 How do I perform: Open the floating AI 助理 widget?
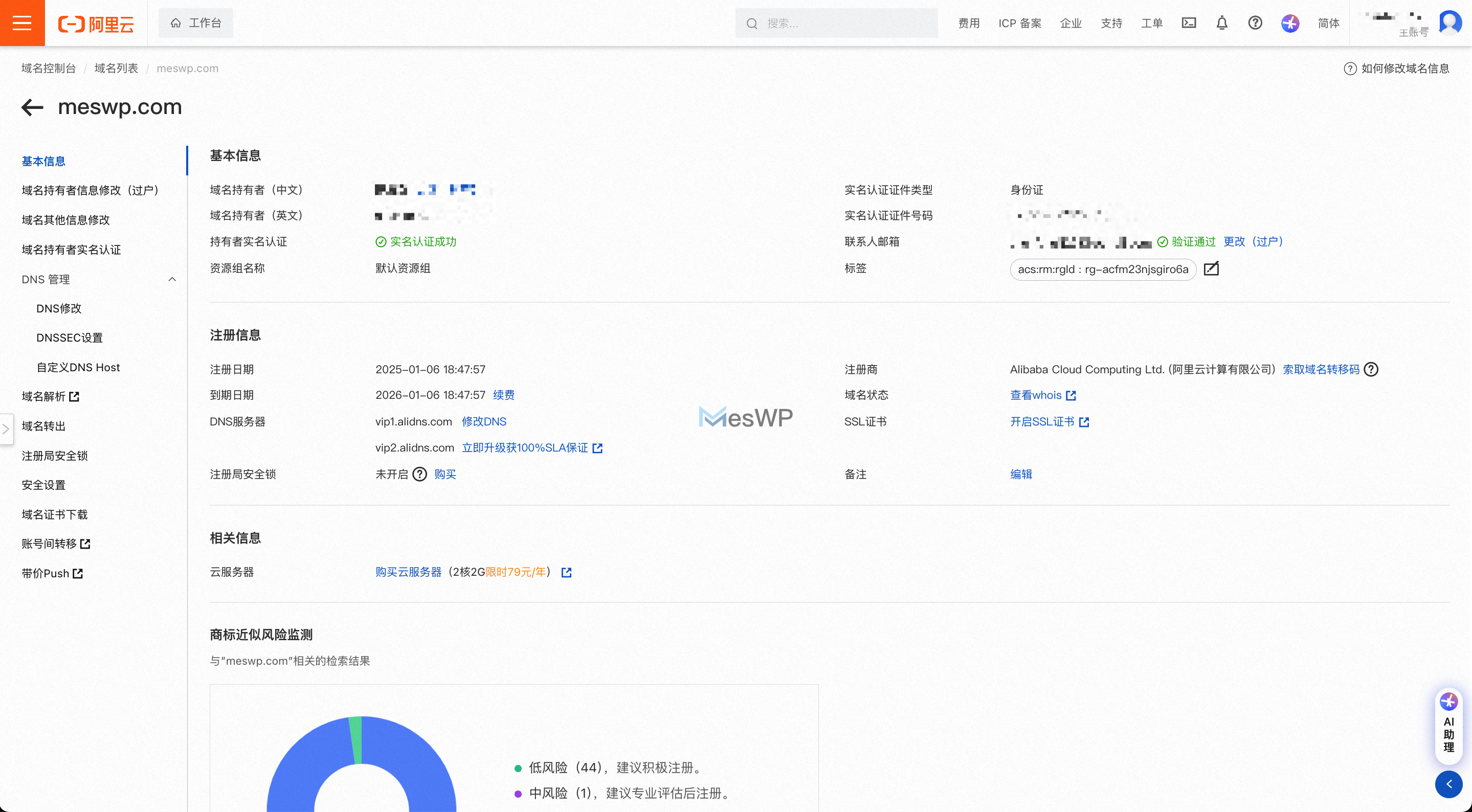(1448, 725)
